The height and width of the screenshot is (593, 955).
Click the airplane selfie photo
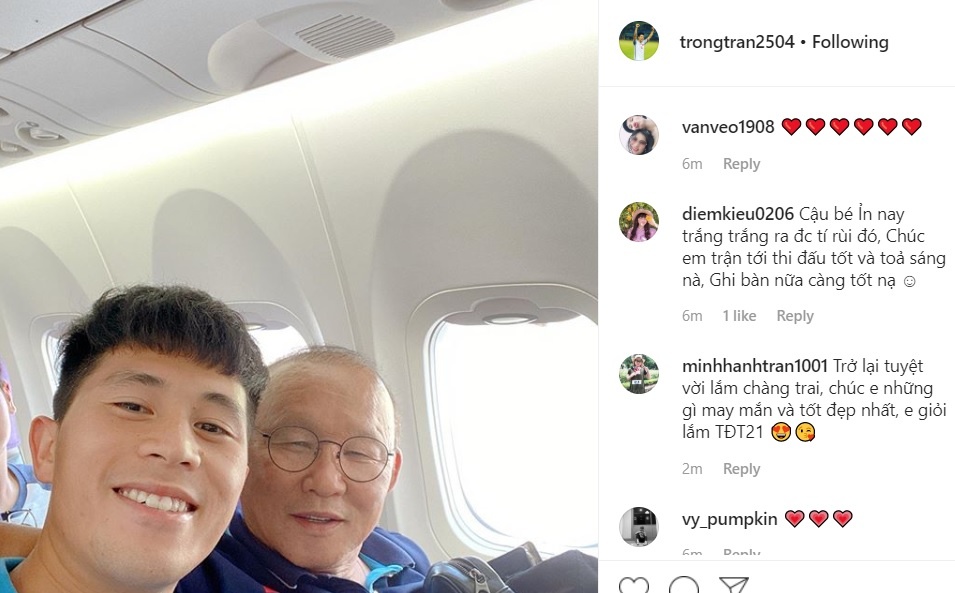click(x=298, y=296)
